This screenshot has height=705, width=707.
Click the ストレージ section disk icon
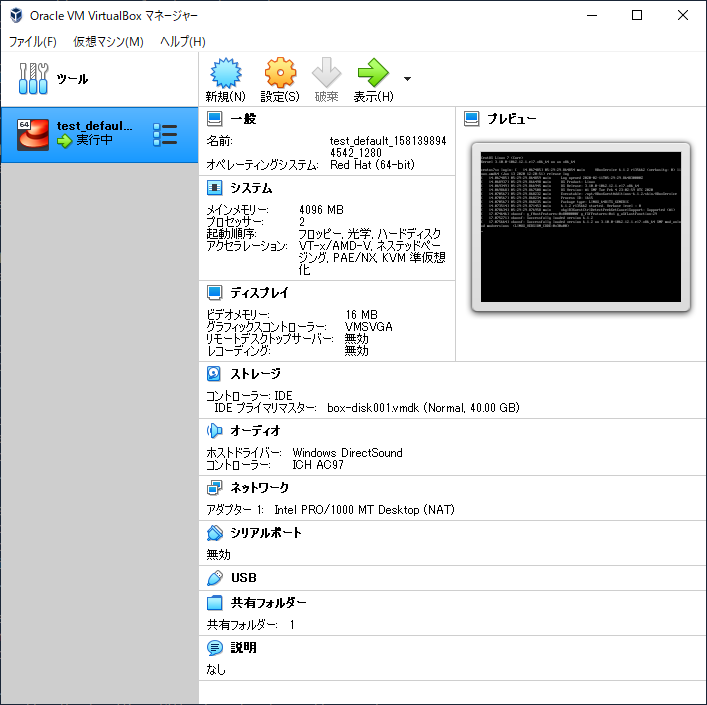[x=214, y=373]
